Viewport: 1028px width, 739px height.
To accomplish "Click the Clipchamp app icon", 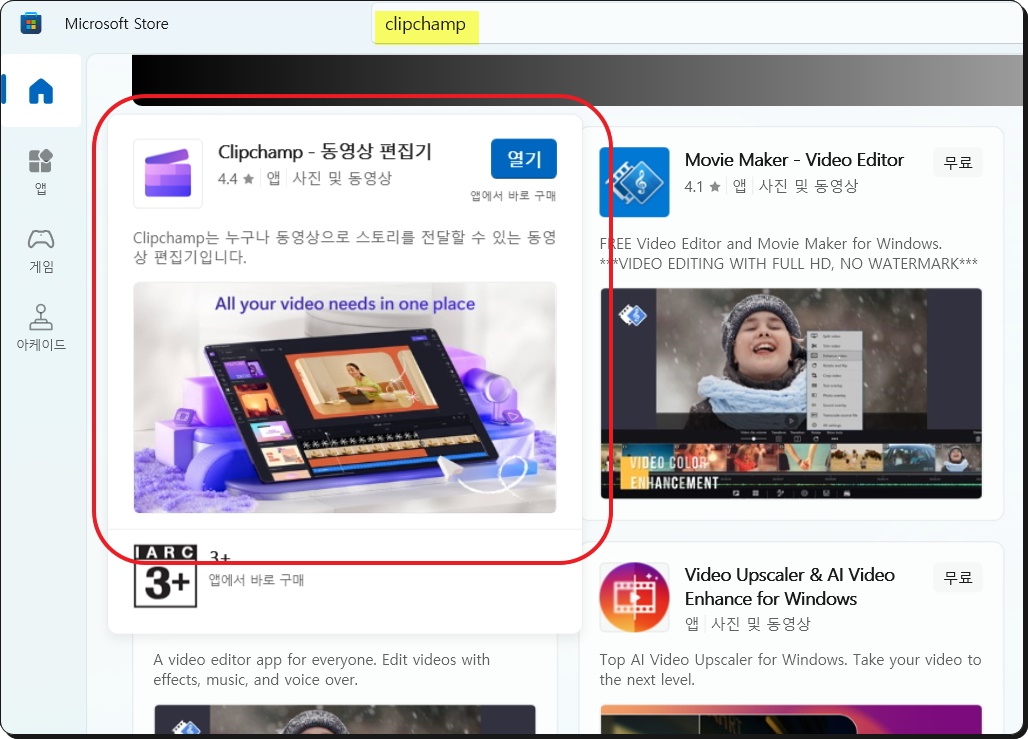I will pos(168,174).
